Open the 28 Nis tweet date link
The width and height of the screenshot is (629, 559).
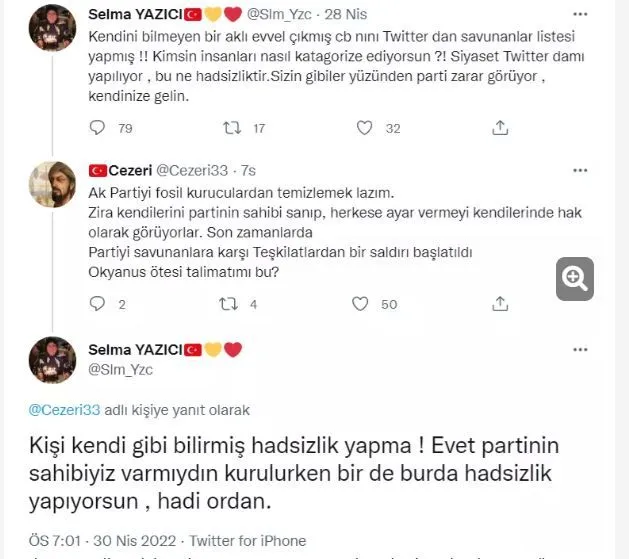(345, 14)
